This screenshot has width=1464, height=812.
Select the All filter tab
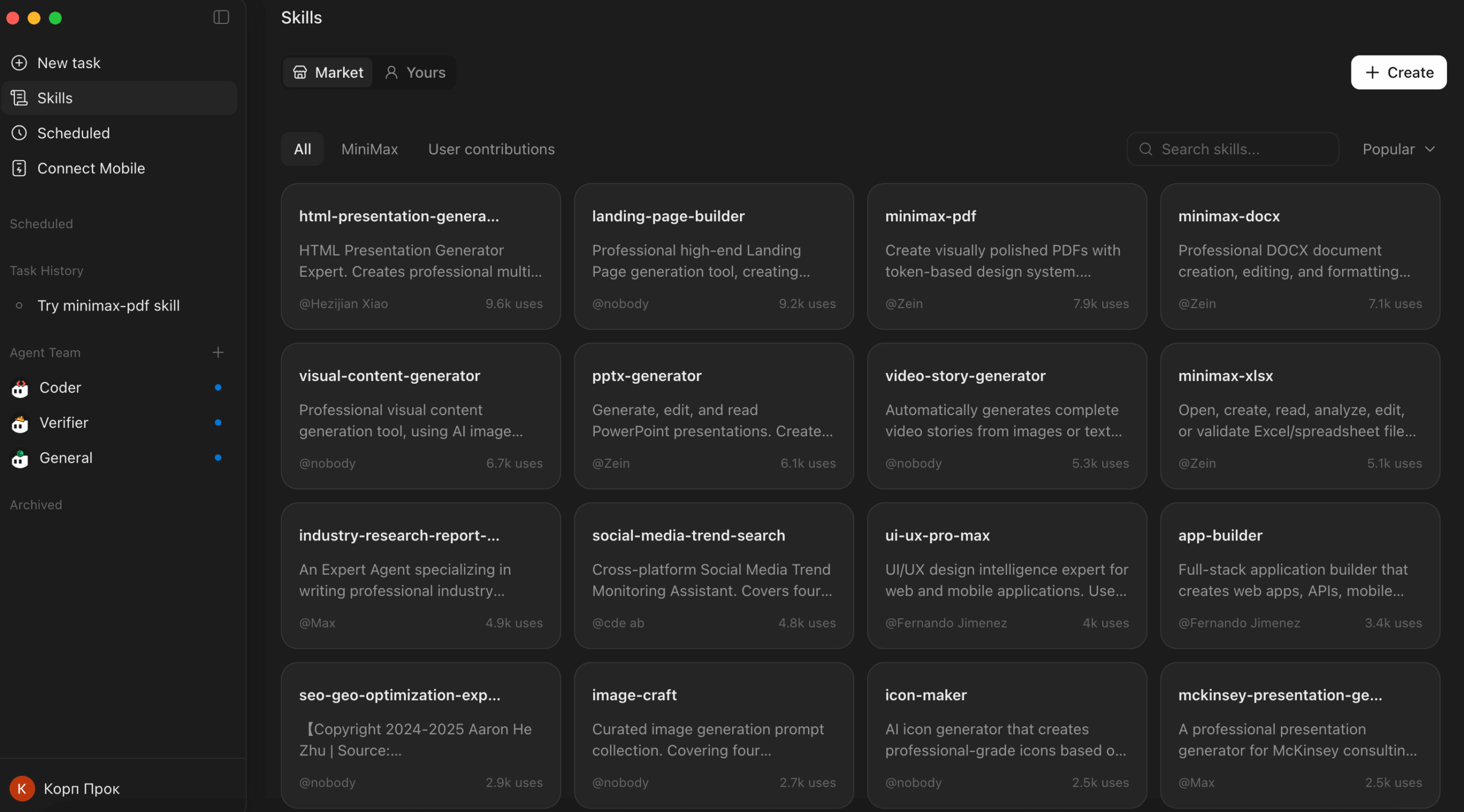coord(303,149)
